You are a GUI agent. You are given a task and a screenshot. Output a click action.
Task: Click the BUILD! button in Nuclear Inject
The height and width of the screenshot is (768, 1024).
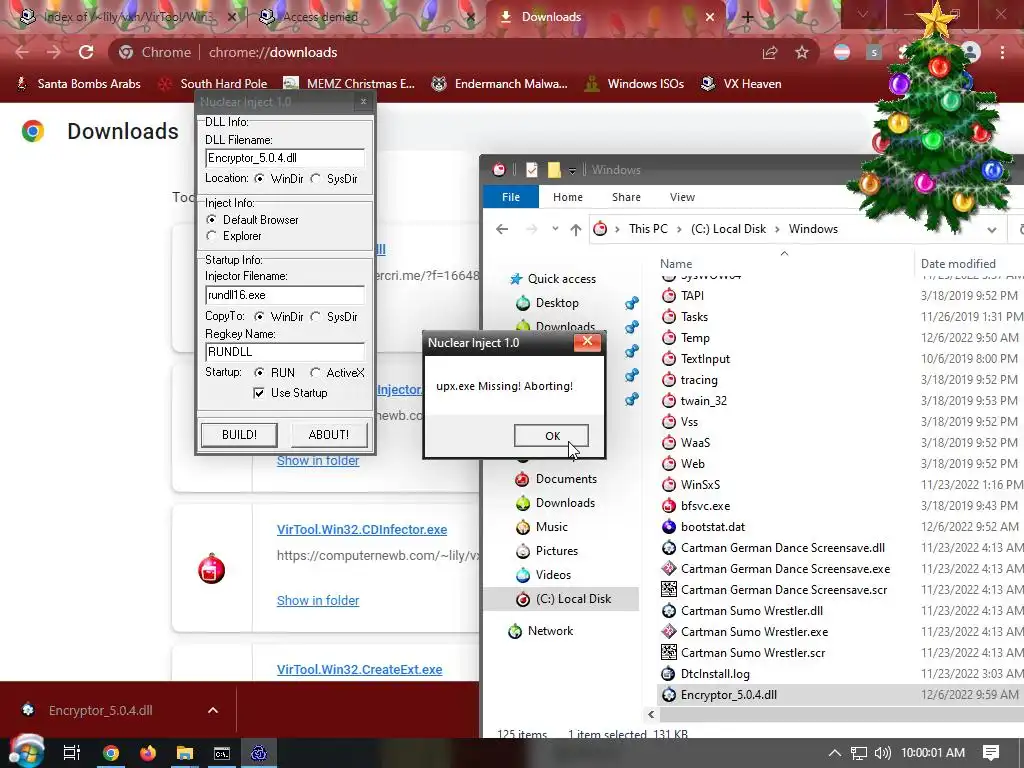pyautogui.click(x=239, y=435)
